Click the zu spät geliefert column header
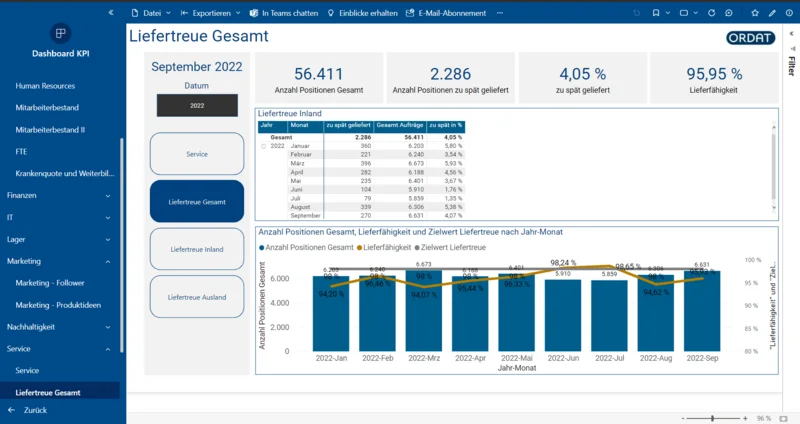800x424 pixels. tap(348, 125)
